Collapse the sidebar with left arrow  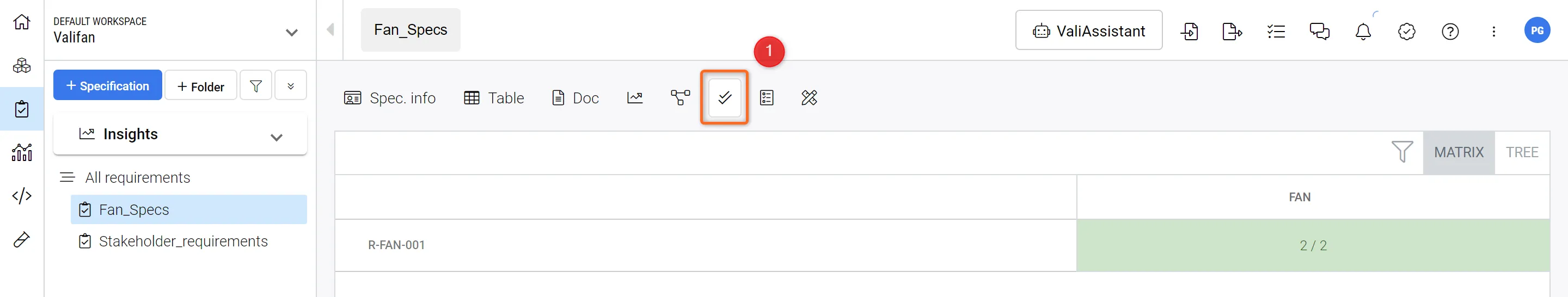(x=330, y=29)
